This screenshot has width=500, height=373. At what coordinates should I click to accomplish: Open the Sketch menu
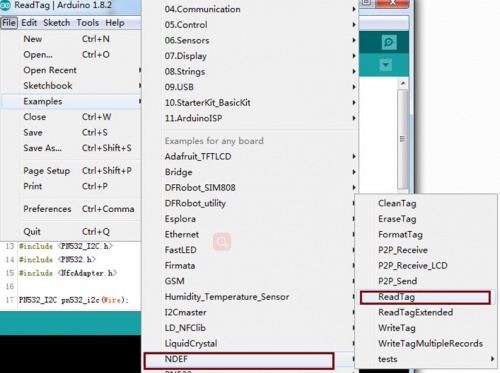click(57, 23)
